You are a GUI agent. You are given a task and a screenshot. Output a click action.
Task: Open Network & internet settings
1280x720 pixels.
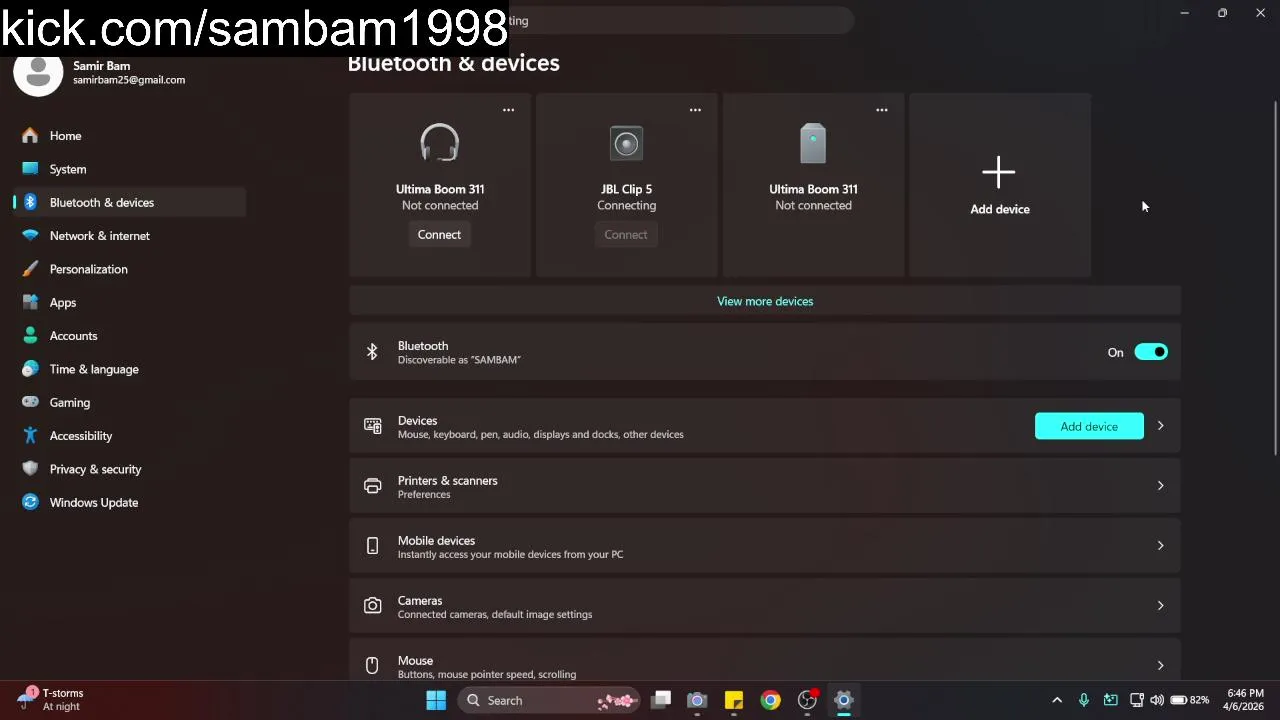click(x=100, y=236)
